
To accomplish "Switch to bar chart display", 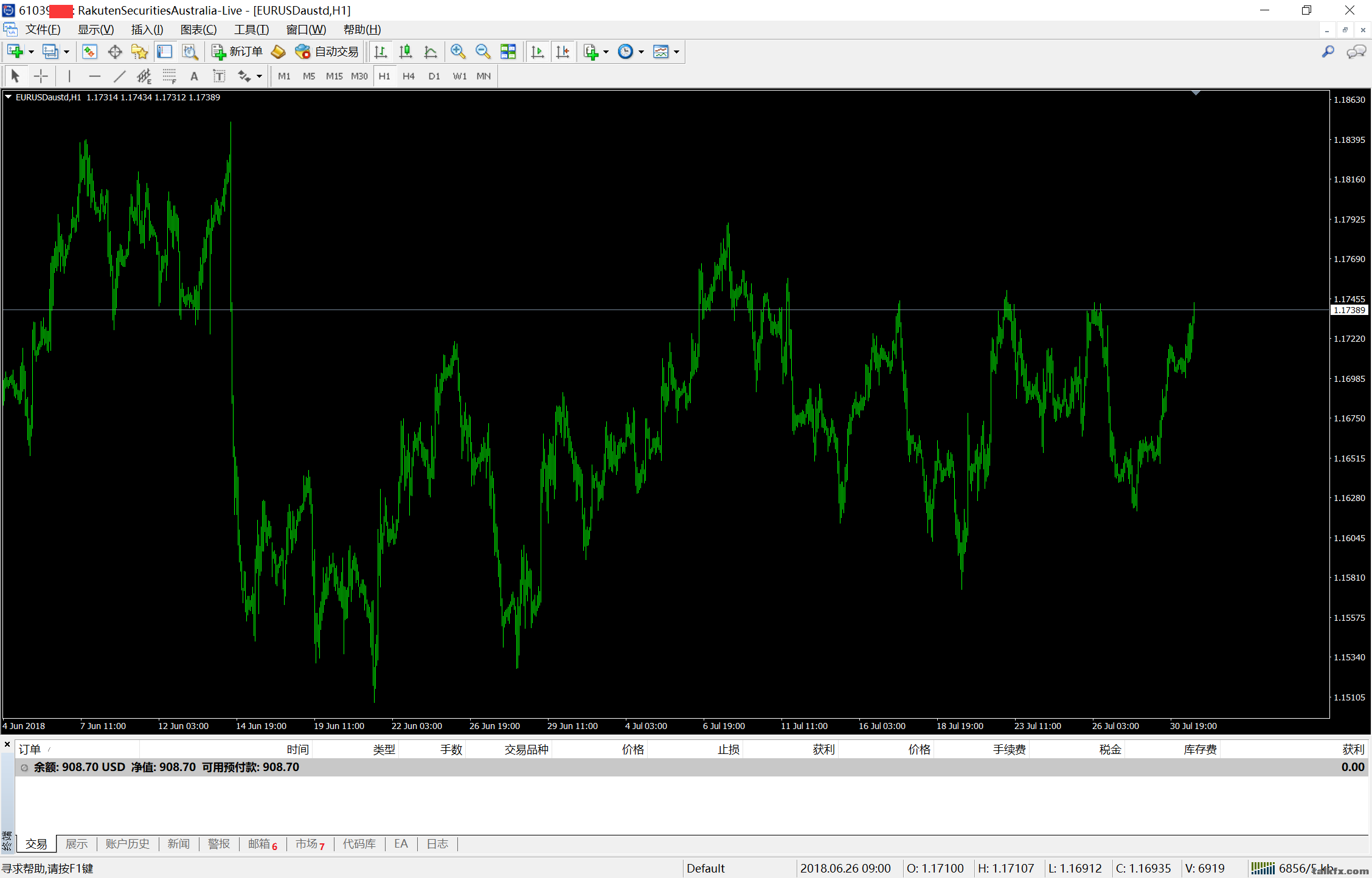I will pos(381,52).
